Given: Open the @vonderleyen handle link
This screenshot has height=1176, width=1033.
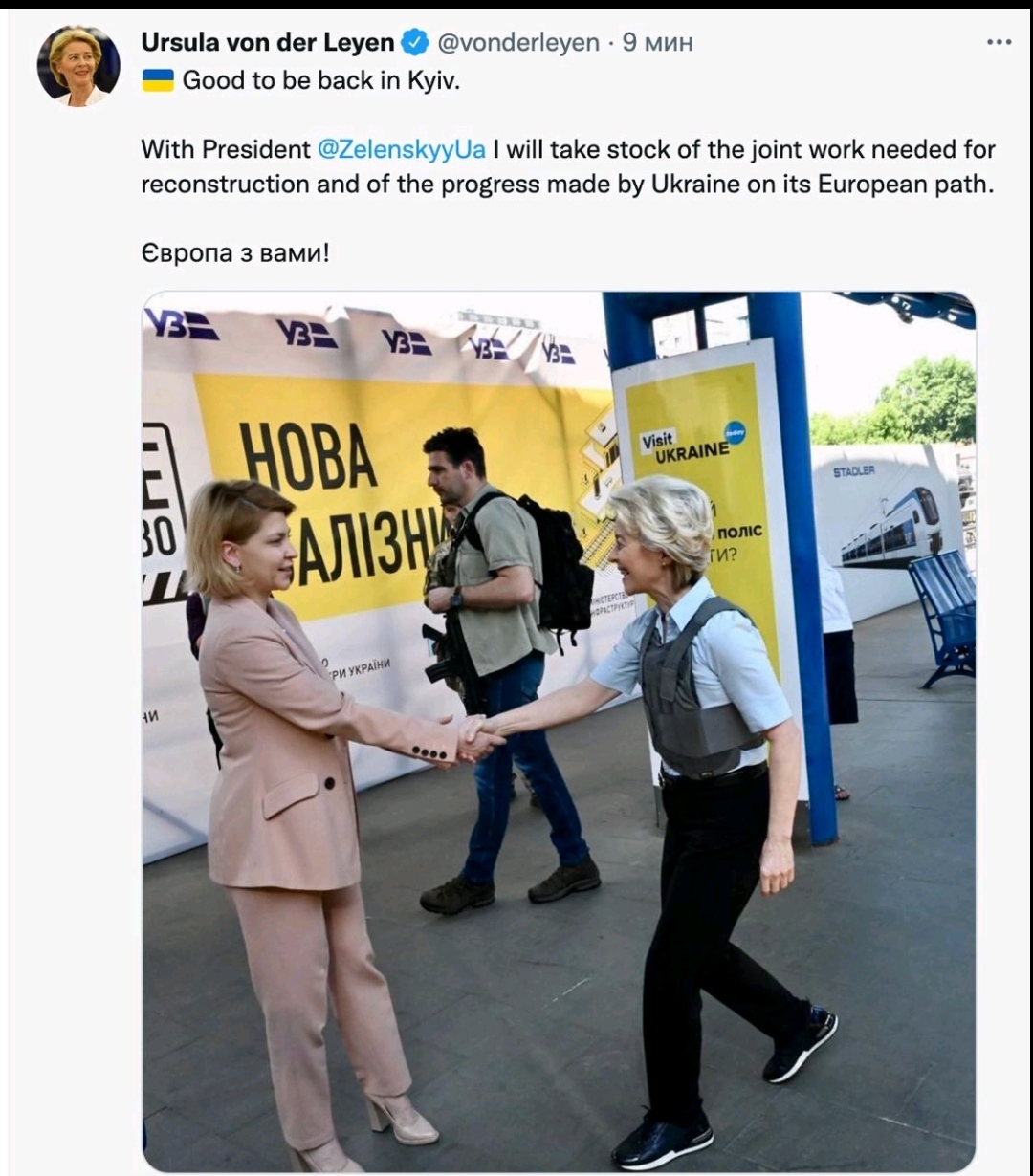Looking at the screenshot, I should tap(518, 43).
